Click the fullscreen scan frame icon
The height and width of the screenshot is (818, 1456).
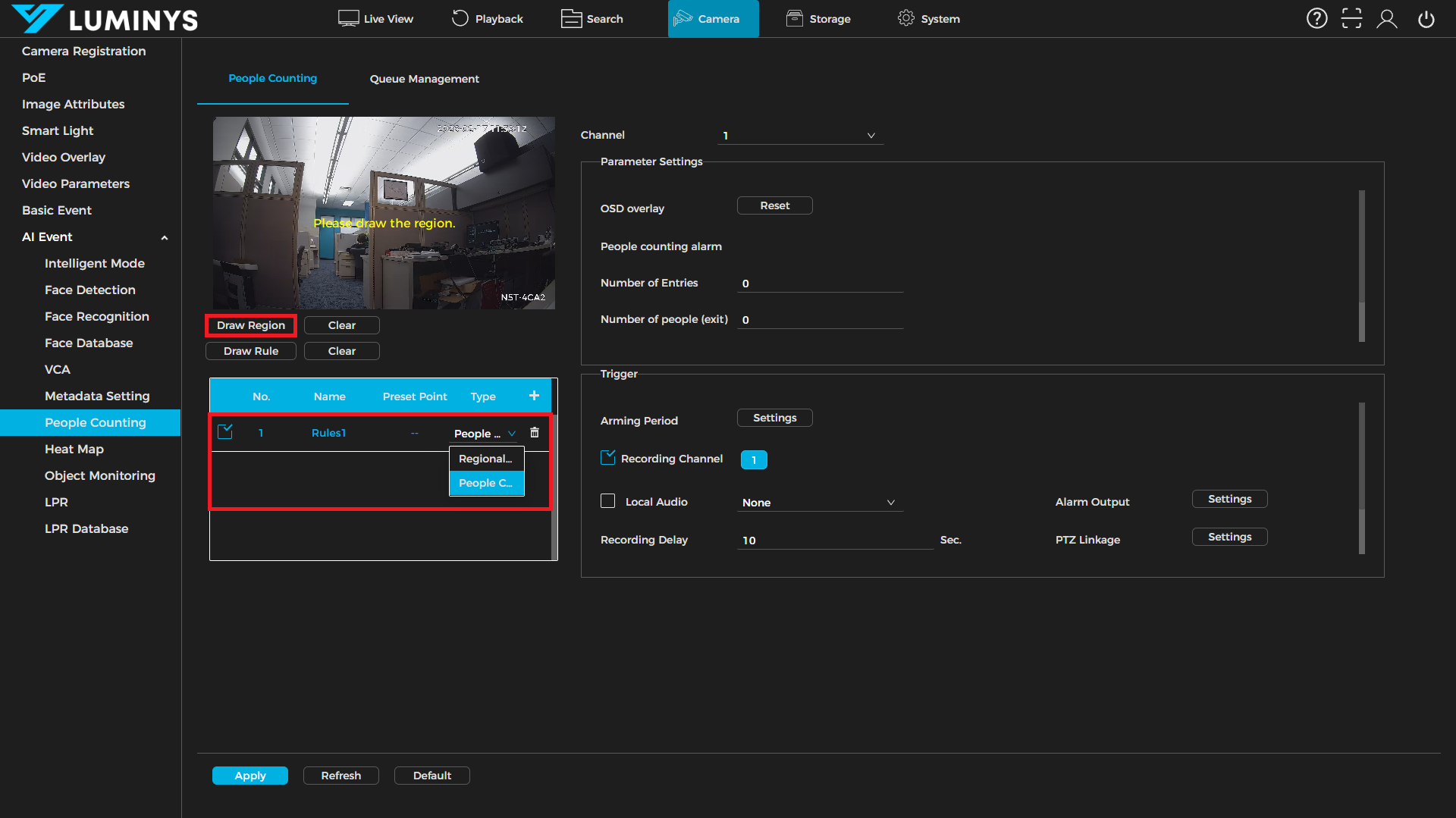1351,19
